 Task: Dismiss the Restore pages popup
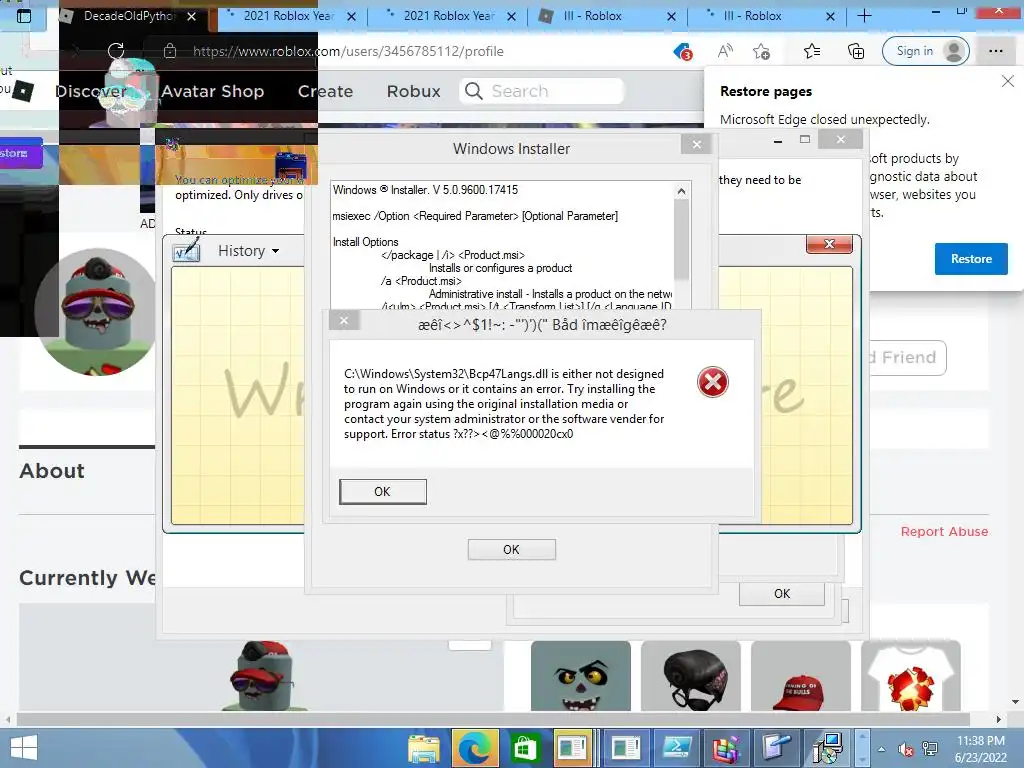coord(1008,81)
